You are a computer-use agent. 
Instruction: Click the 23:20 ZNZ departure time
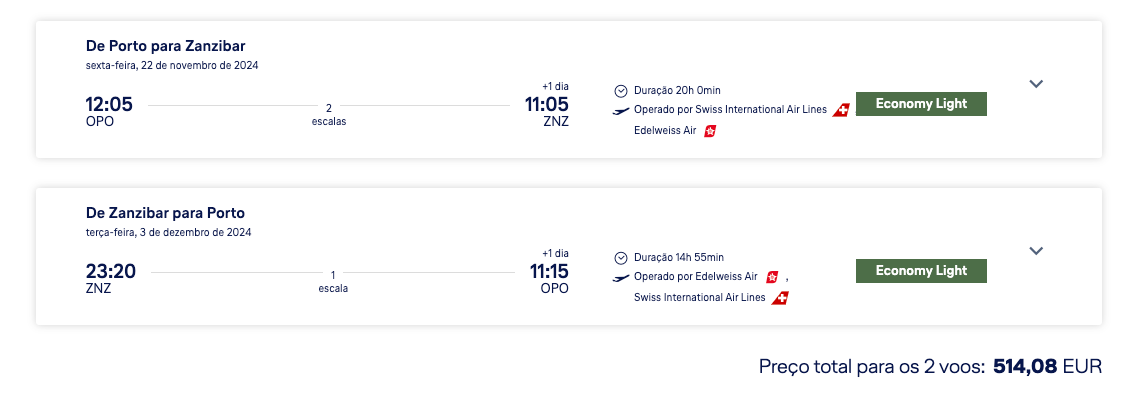111,278
